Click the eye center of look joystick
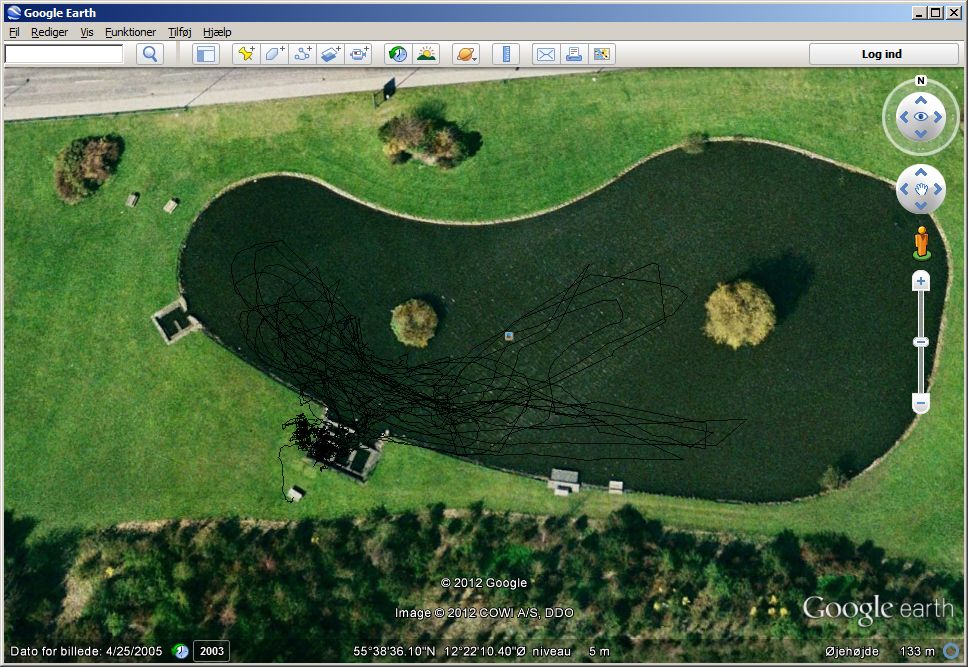This screenshot has height=667, width=968. [x=920, y=117]
